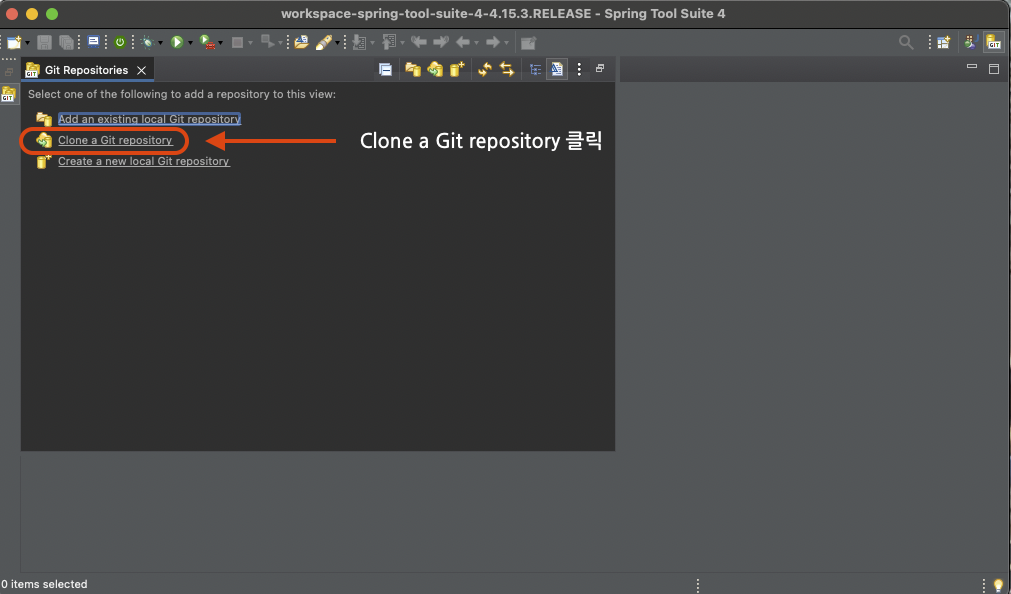Toggle hierarchical branch layout in the view toolbar
Viewport: 1011px width, 594px height.
535,69
